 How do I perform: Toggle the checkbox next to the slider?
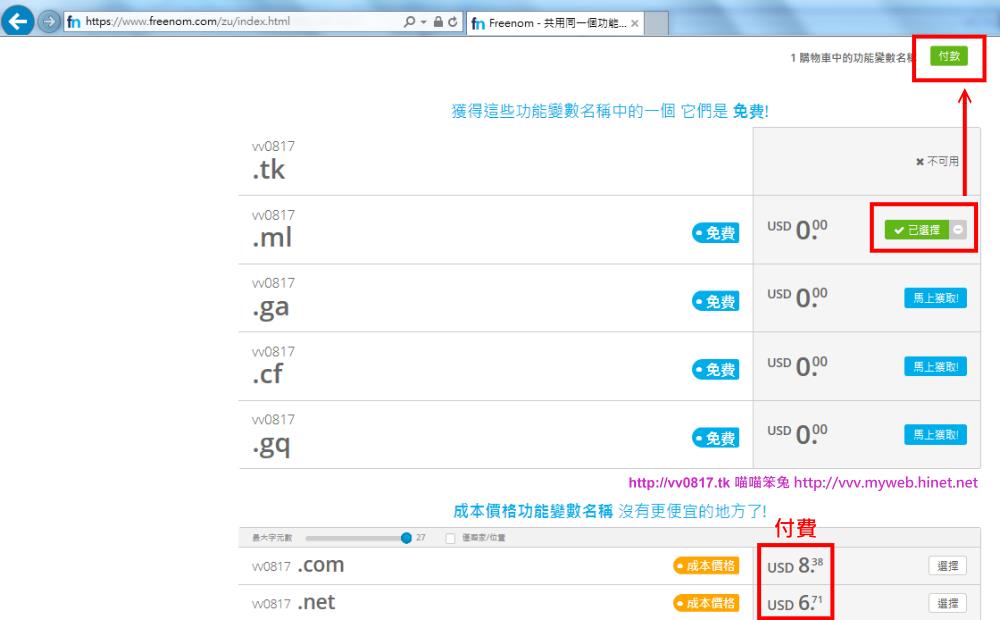pyautogui.click(x=450, y=538)
